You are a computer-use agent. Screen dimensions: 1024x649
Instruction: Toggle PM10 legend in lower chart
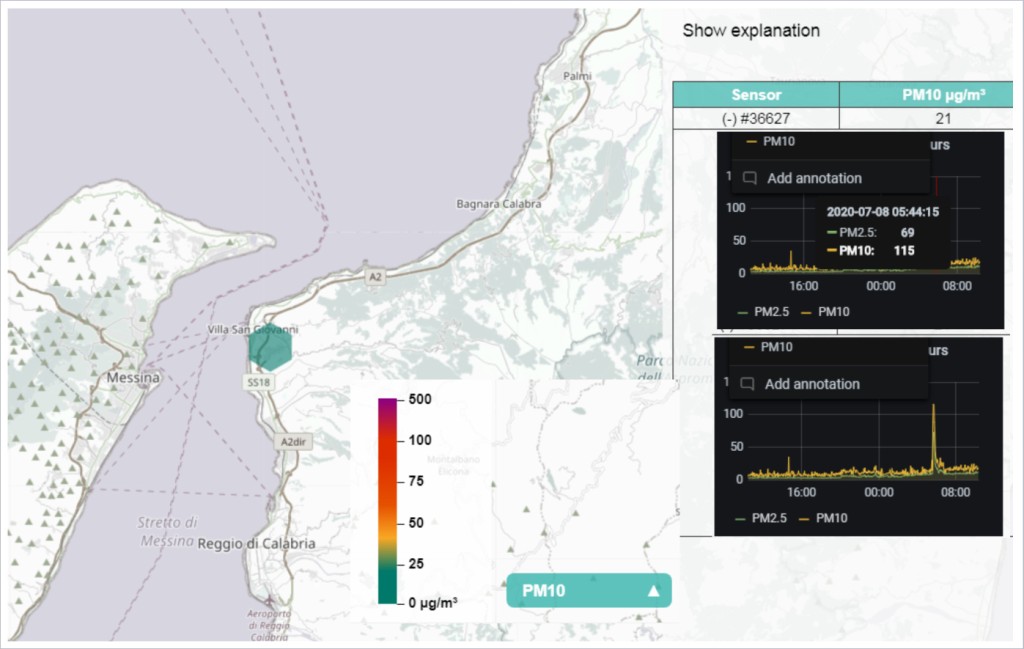click(823, 518)
